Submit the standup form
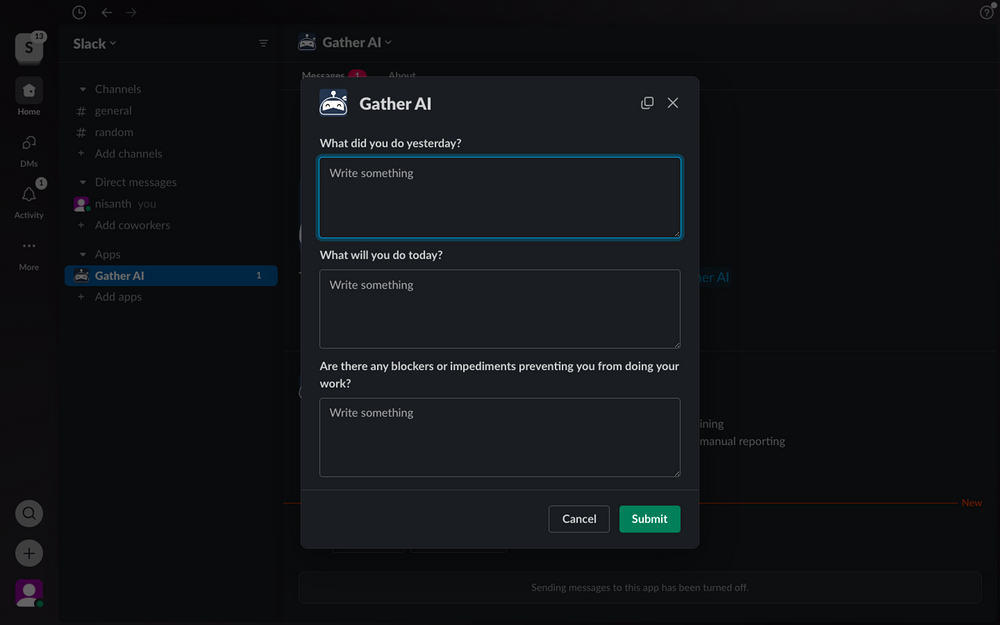 pos(649,518)
